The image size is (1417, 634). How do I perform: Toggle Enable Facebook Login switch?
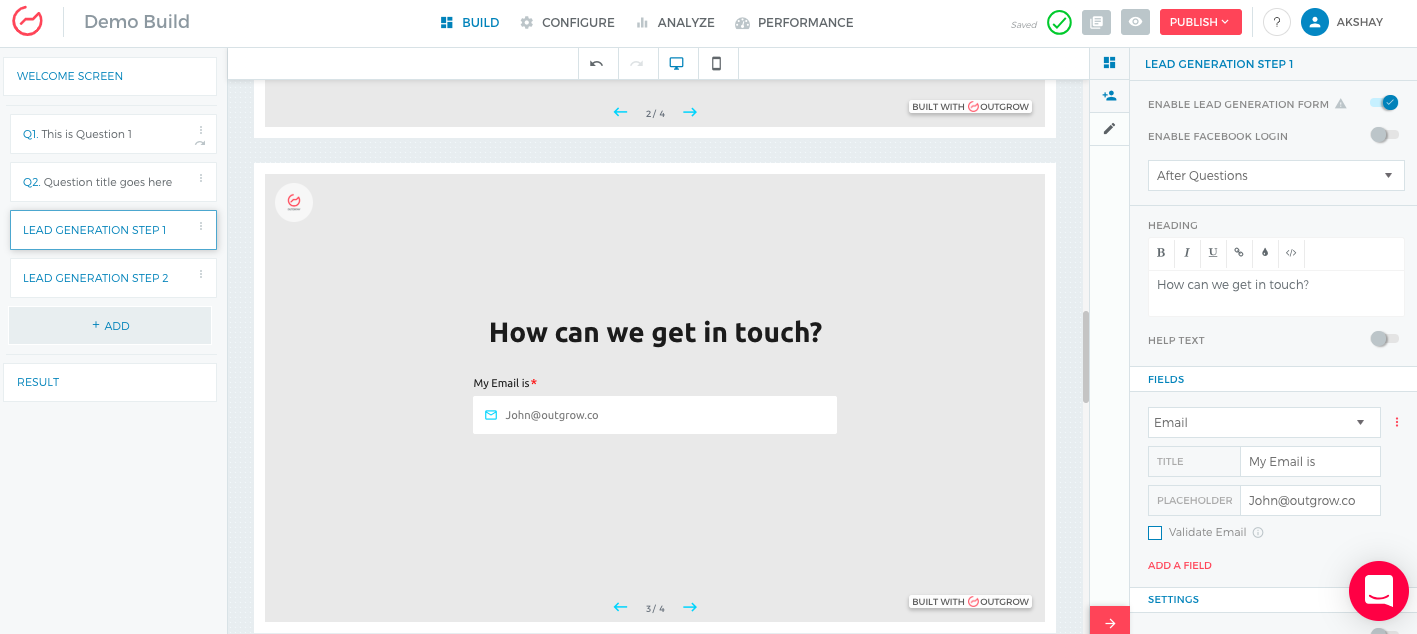coord(1384,135)
